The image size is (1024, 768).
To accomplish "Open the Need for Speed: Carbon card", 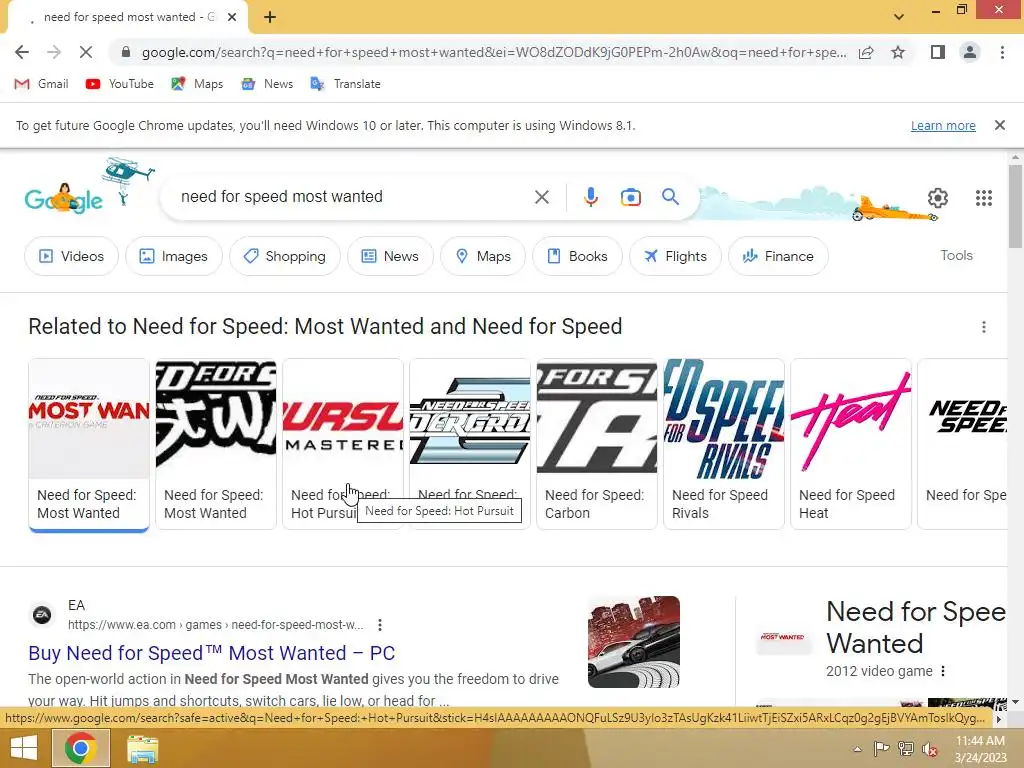I will click(x=597, y=444).
